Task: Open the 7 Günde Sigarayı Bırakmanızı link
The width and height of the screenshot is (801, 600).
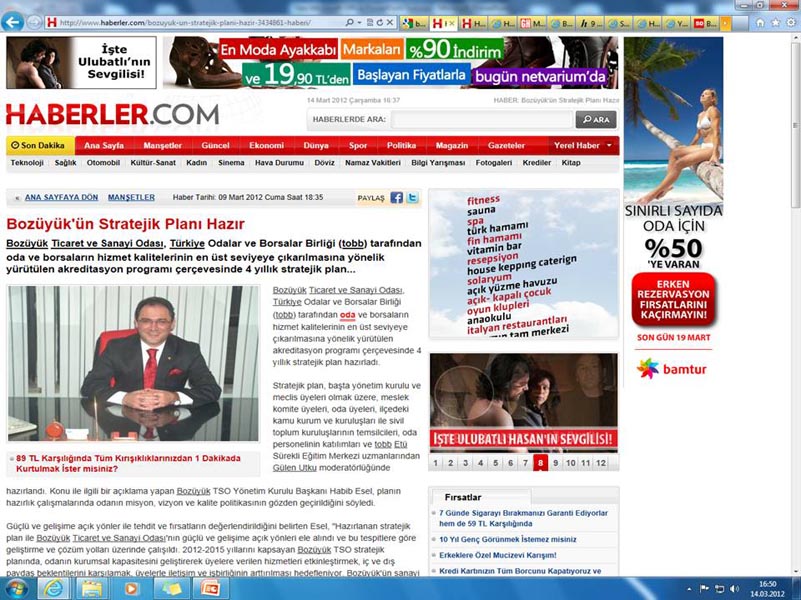Action: tap(523, 518)
